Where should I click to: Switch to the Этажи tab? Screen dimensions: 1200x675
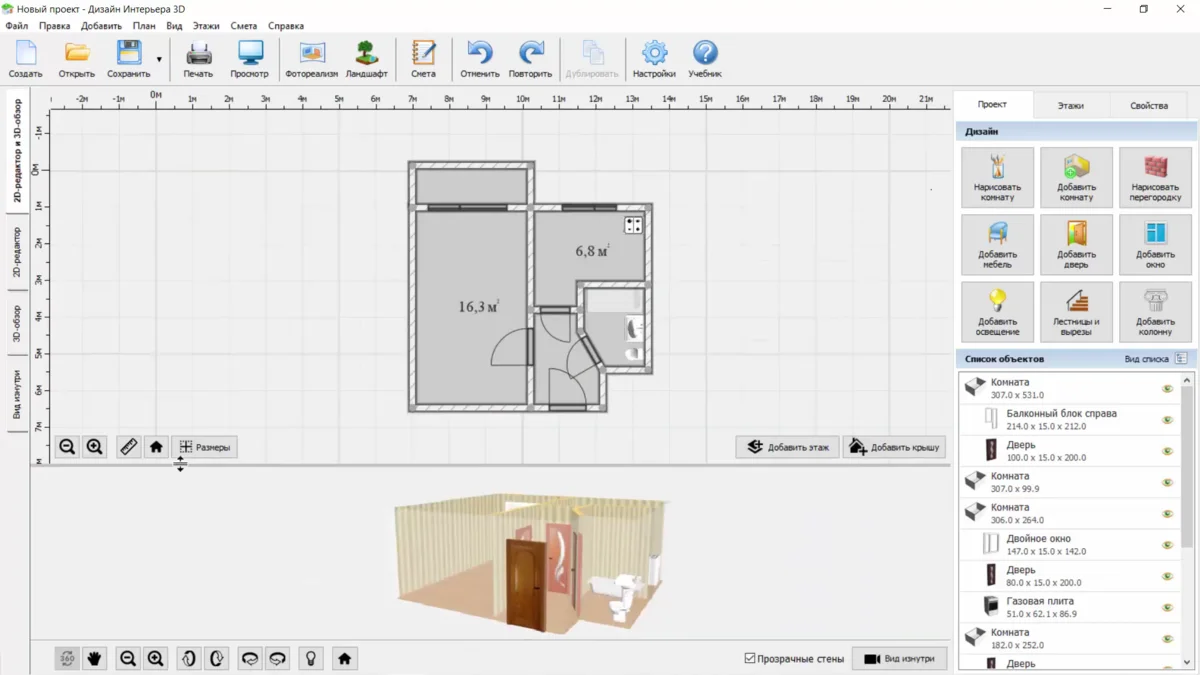pos(1072,104)
